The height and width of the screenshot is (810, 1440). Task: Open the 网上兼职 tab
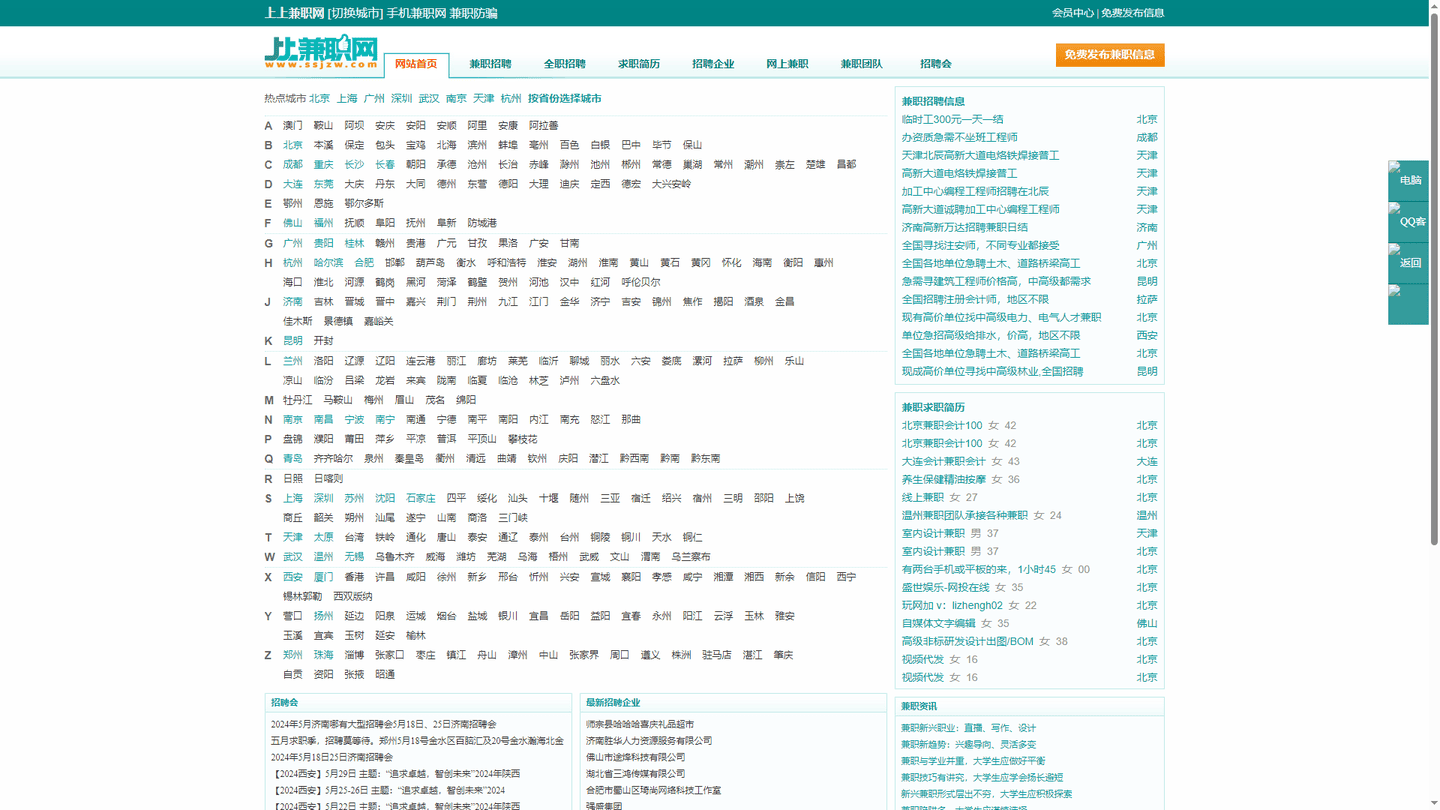tap(787, 64)
